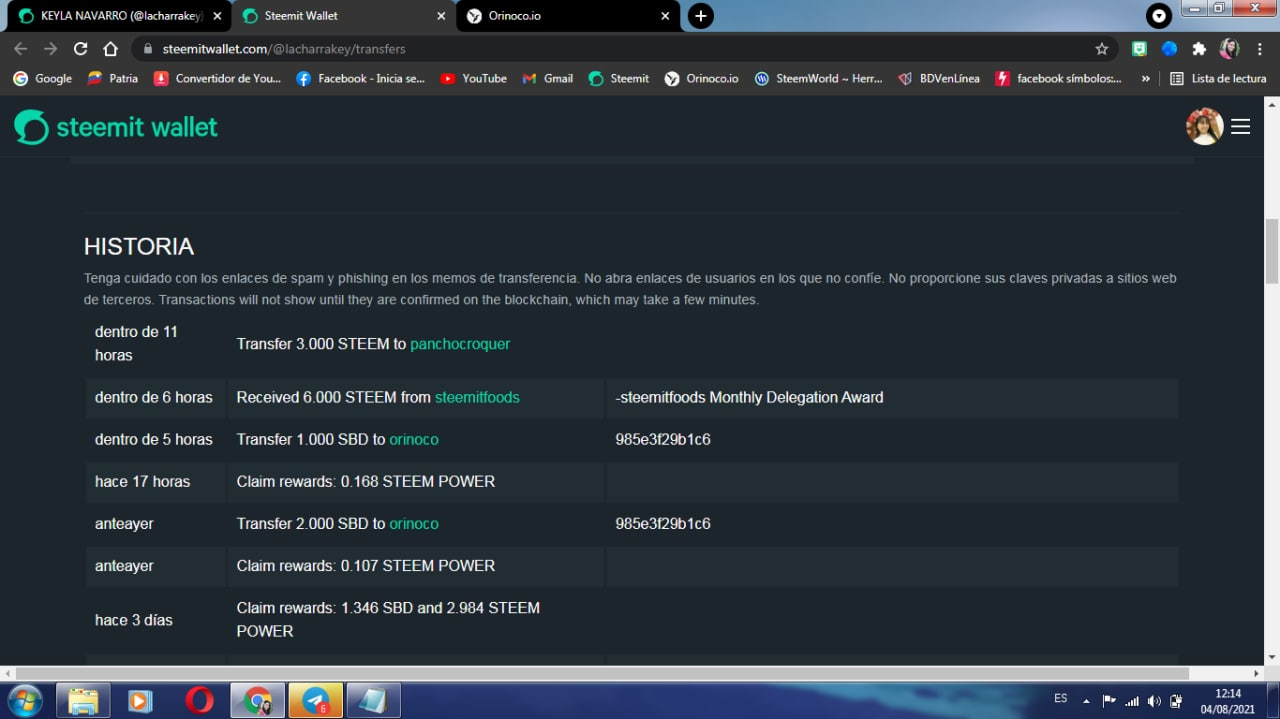Open the SteemWorld ~ Herr... bookmark
The height and width of the screenshot is (719, 1280).
click(x=818, y=78)
